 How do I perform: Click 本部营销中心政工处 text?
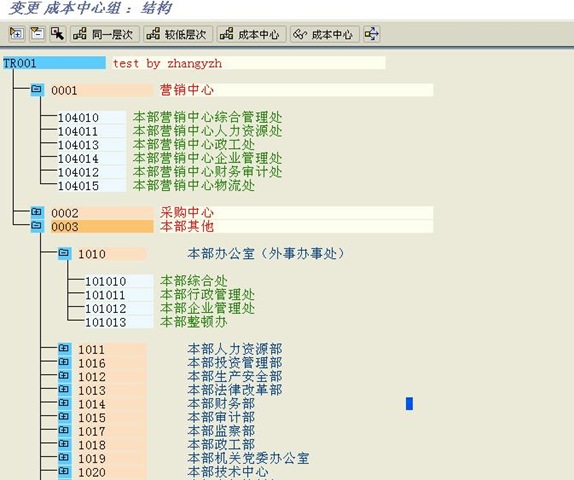[x=194, y=144]
